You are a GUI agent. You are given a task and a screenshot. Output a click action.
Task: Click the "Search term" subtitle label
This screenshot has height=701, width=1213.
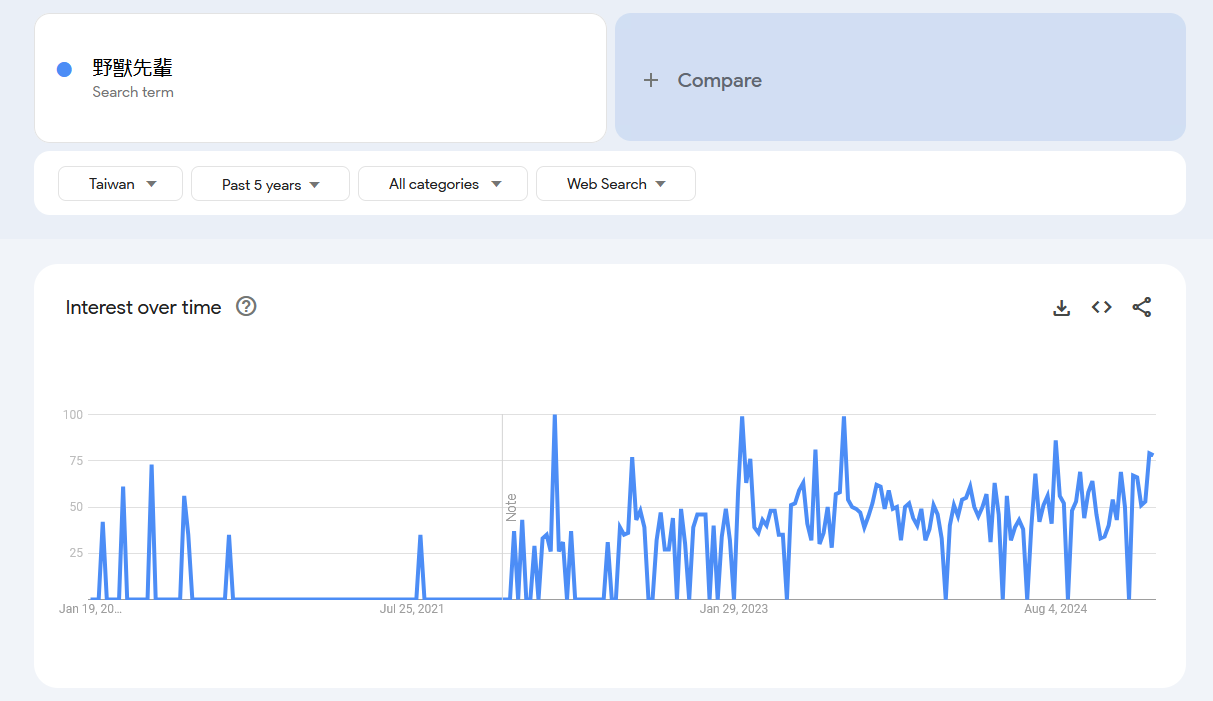[x=133, y=92]
